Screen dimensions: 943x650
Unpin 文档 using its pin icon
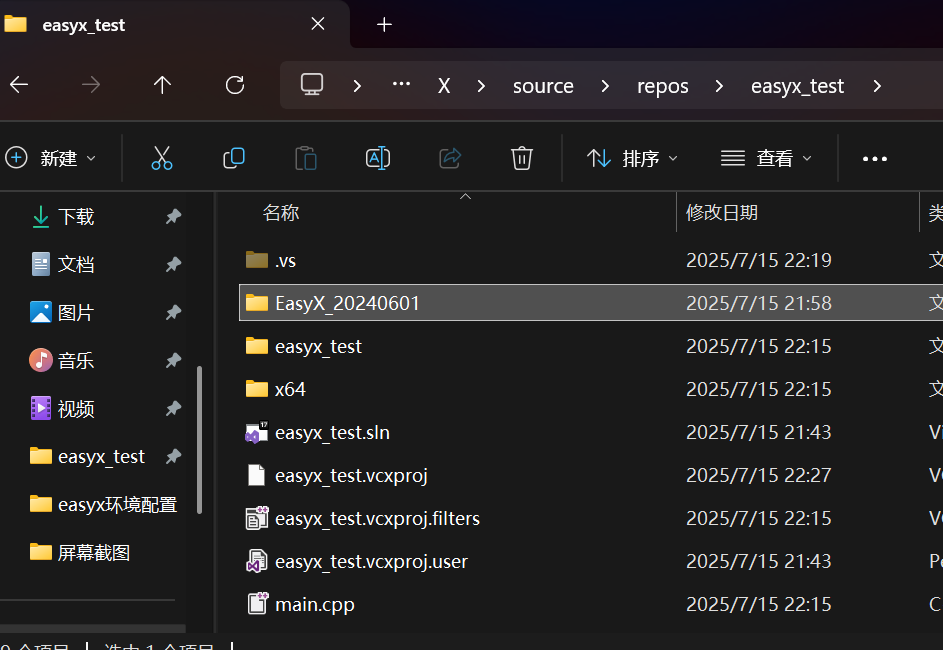coord(173,265)
